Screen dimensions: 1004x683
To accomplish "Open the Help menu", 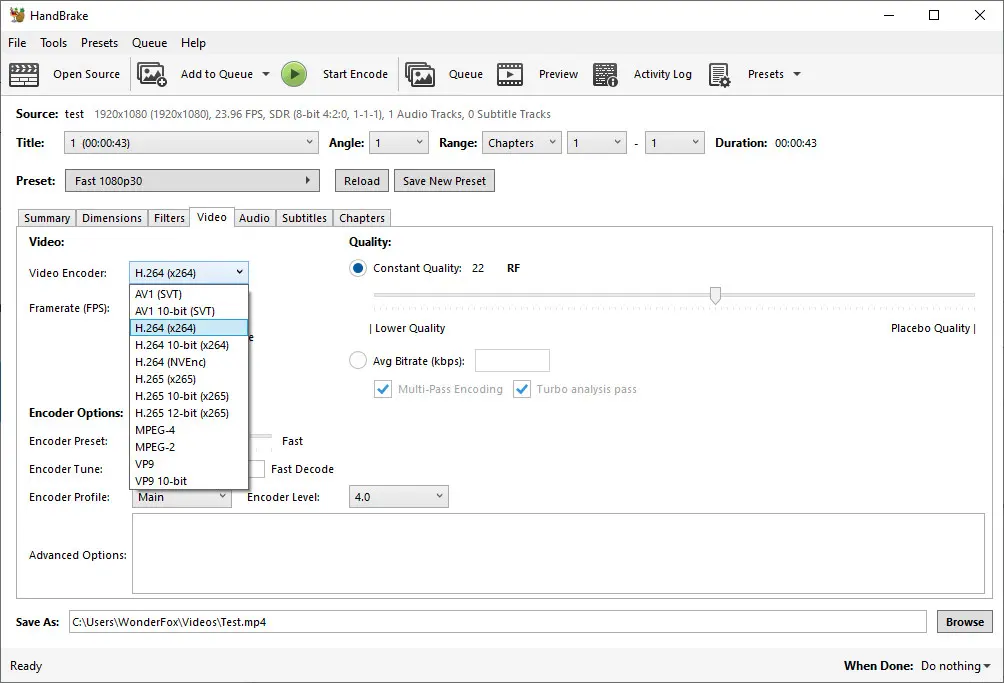I will click(193, 43).
